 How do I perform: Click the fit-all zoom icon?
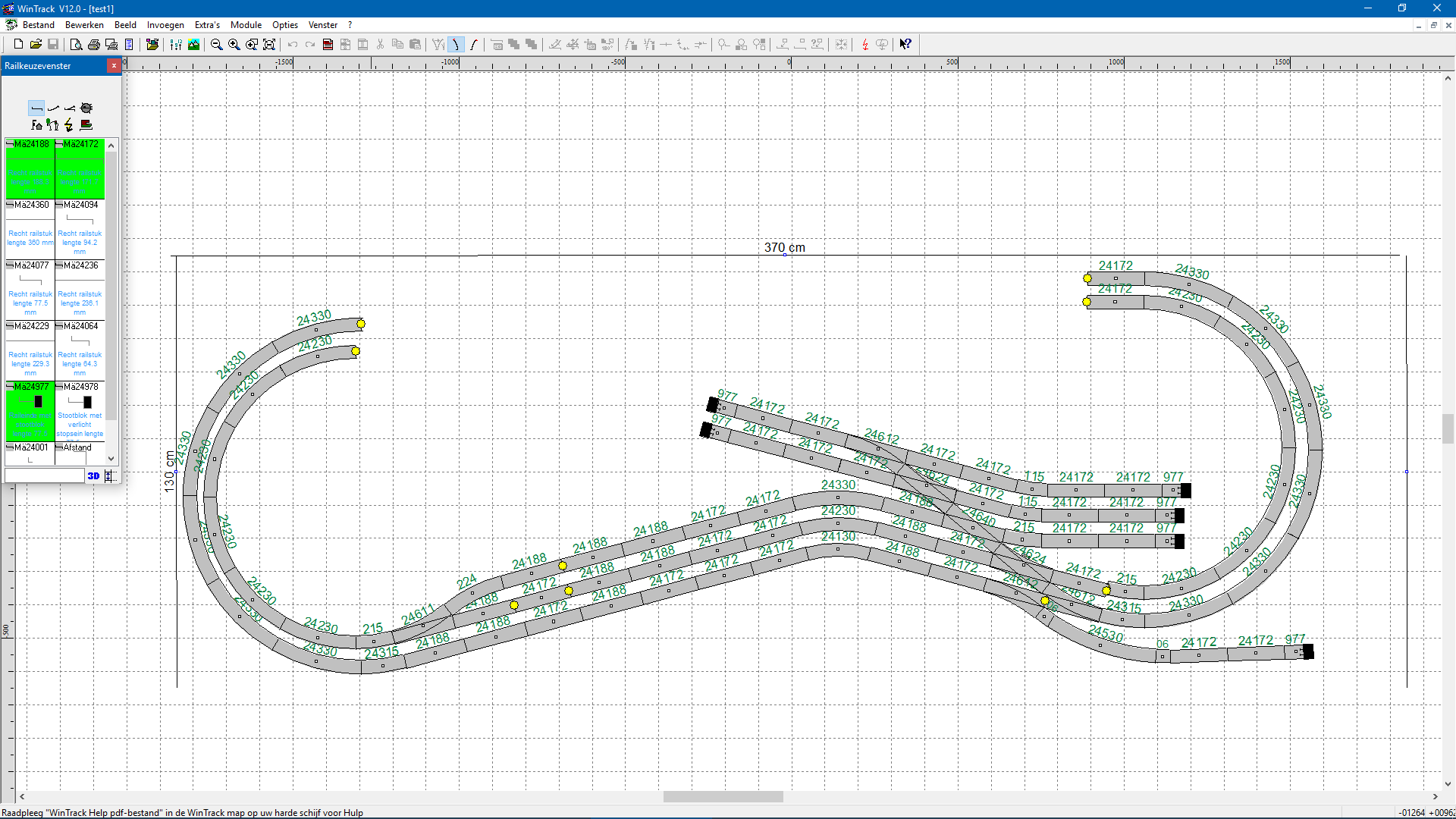click(x=269, y=45)
